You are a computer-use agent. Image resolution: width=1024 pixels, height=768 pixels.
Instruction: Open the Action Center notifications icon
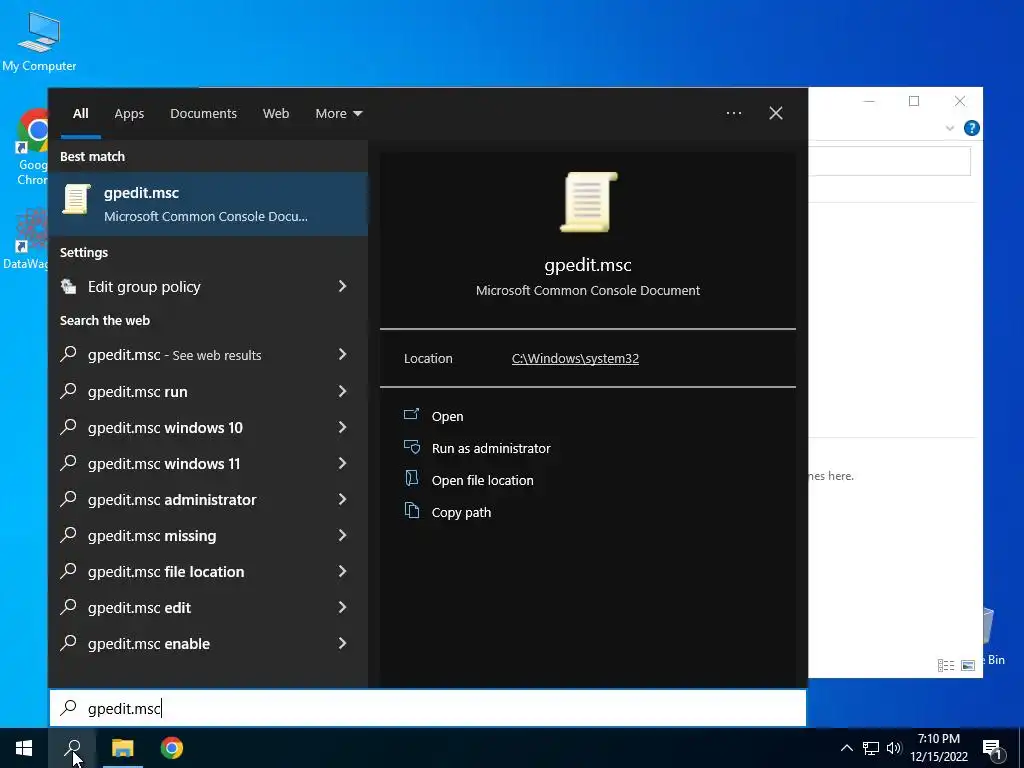click(992, 749)
